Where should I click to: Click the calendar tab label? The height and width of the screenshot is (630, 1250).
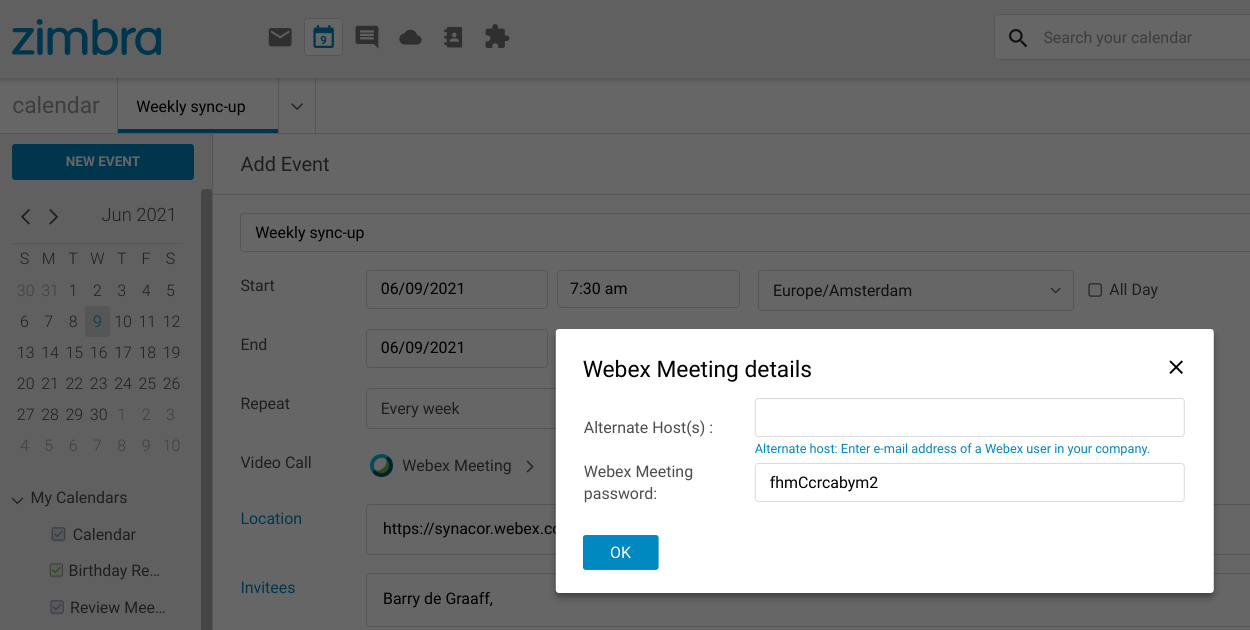click(56, 106)
